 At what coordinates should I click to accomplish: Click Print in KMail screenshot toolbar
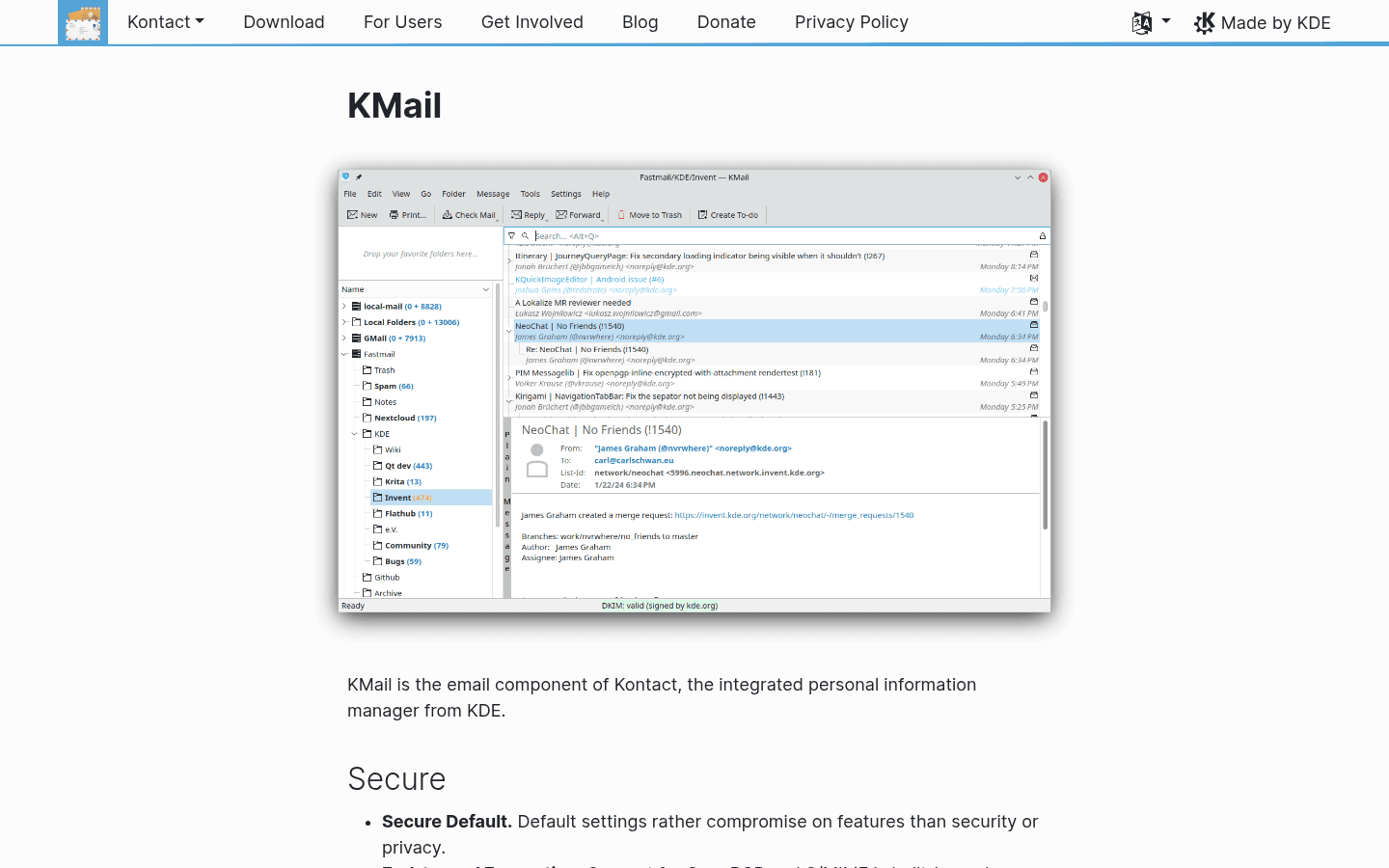click(x=408, y=215)
